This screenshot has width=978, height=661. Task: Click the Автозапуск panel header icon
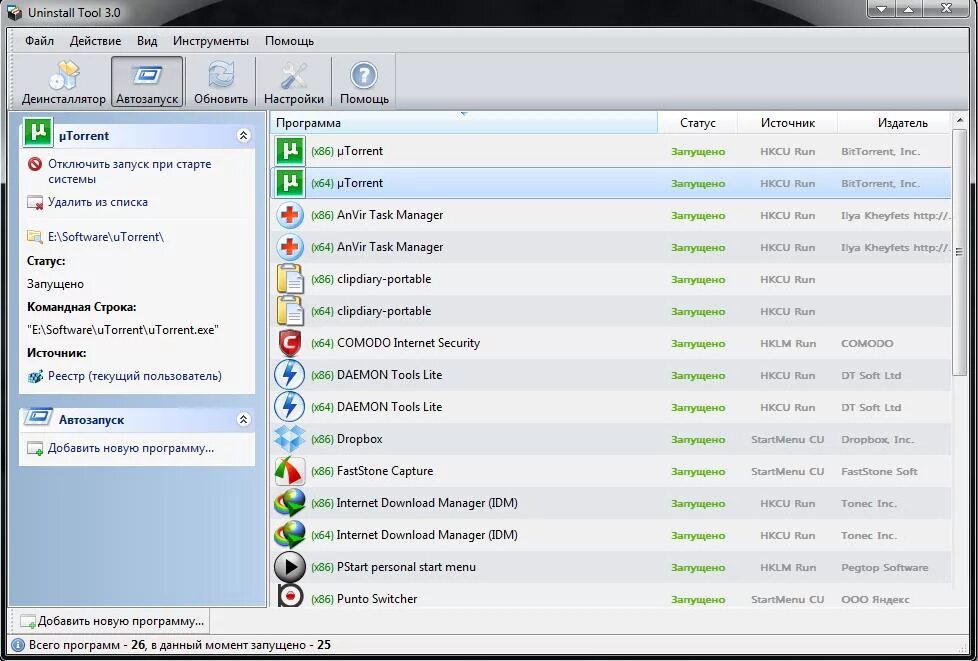[x=37, y=418]
